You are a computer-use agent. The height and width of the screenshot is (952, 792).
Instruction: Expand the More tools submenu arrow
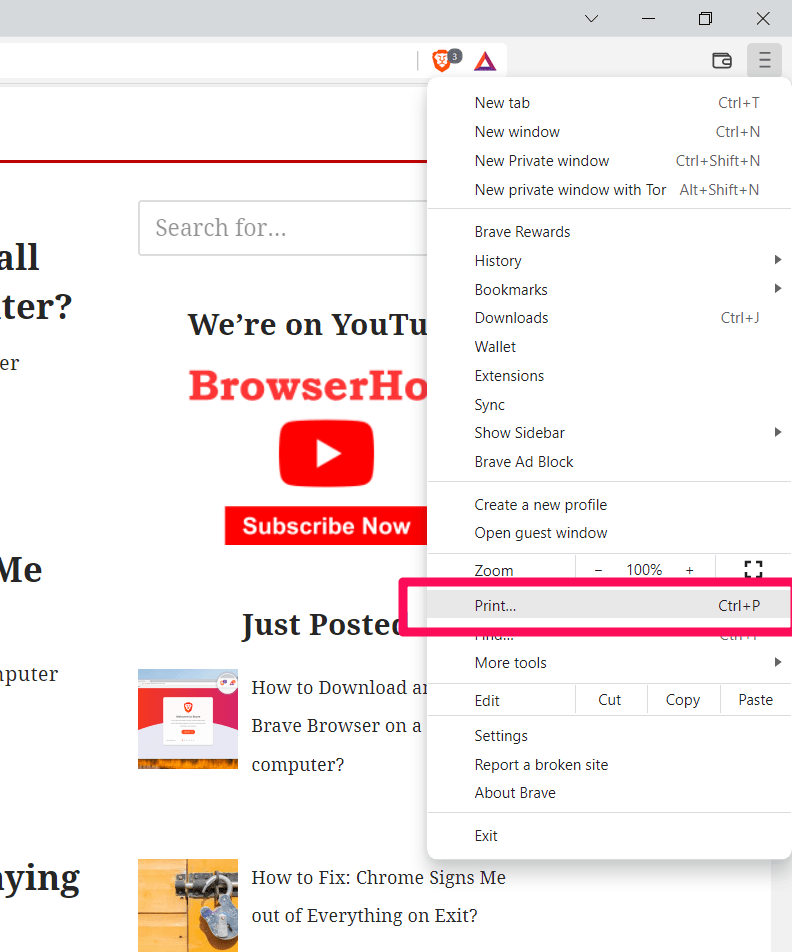[x=777, y=662]
